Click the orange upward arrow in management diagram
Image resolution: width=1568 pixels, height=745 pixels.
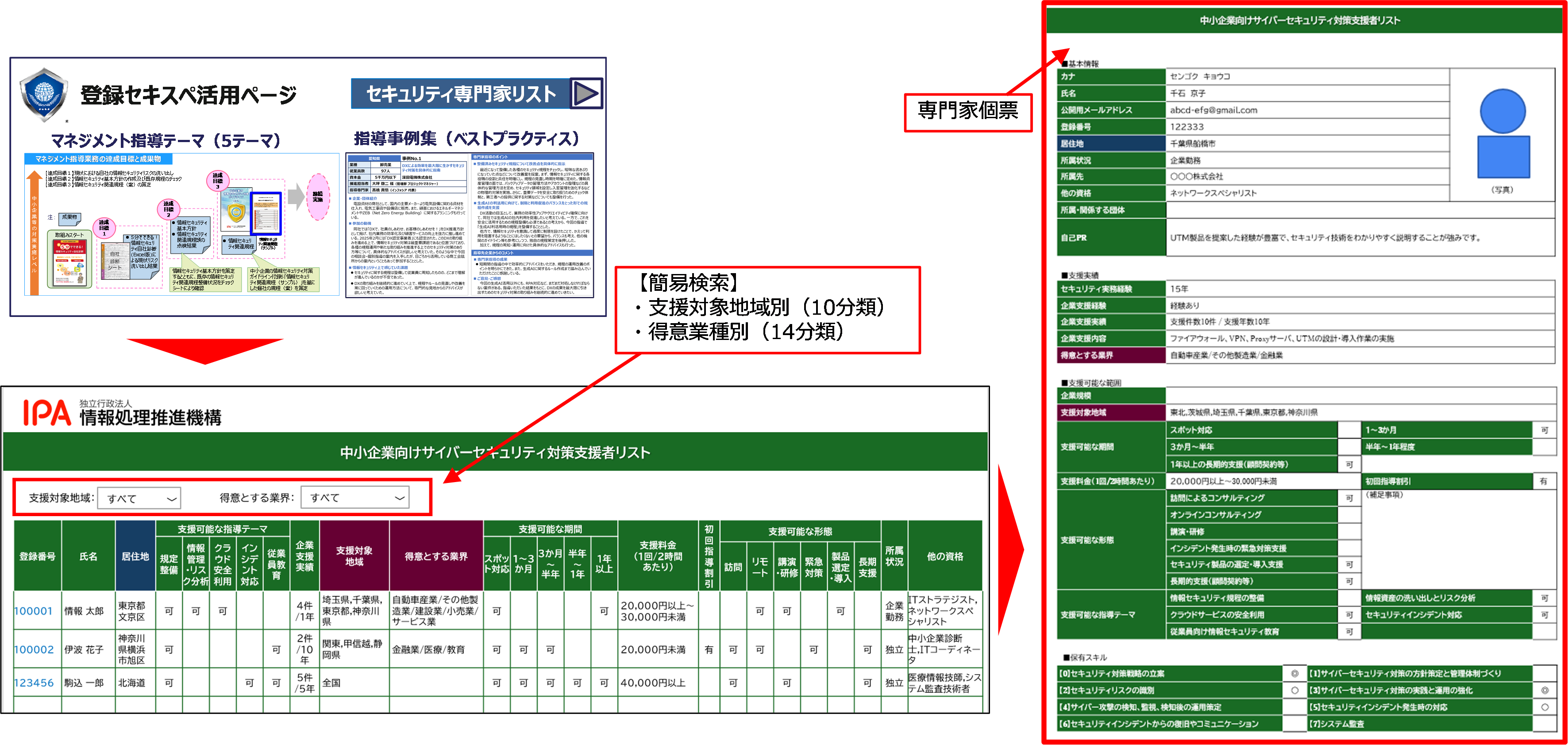pyautogui.click(x=34, y=233)
